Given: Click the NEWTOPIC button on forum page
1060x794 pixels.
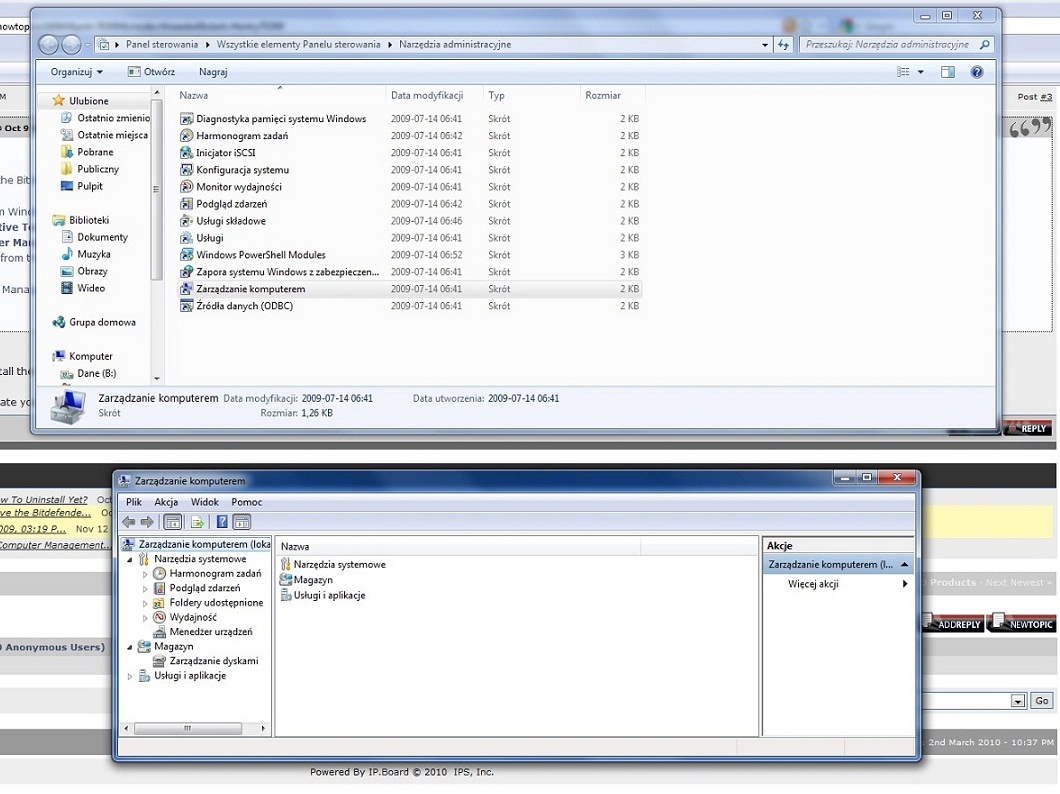Looking at the screenshot, I should point(1022,623).
